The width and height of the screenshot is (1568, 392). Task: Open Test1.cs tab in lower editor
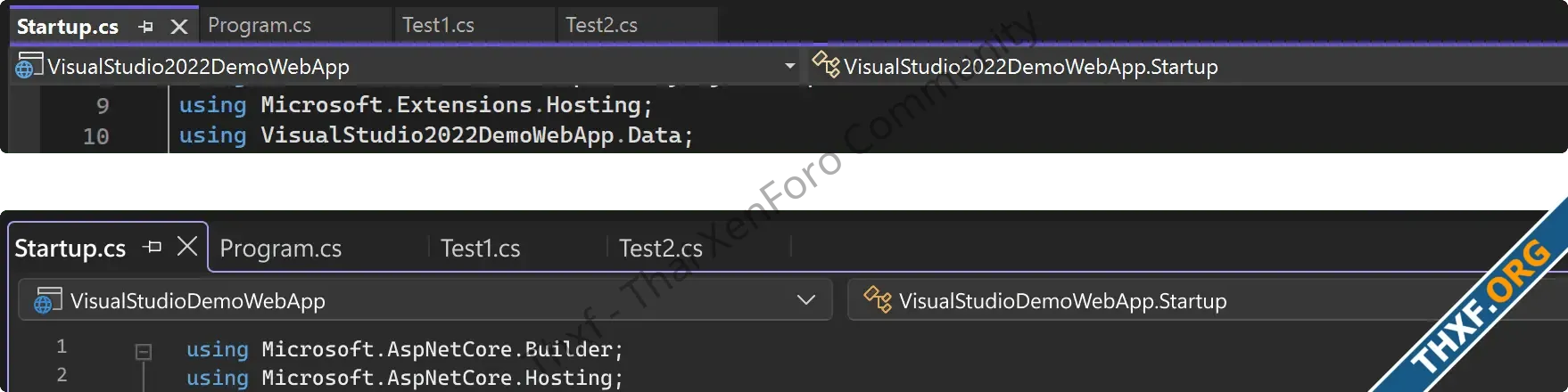click(x=480, y=248)
